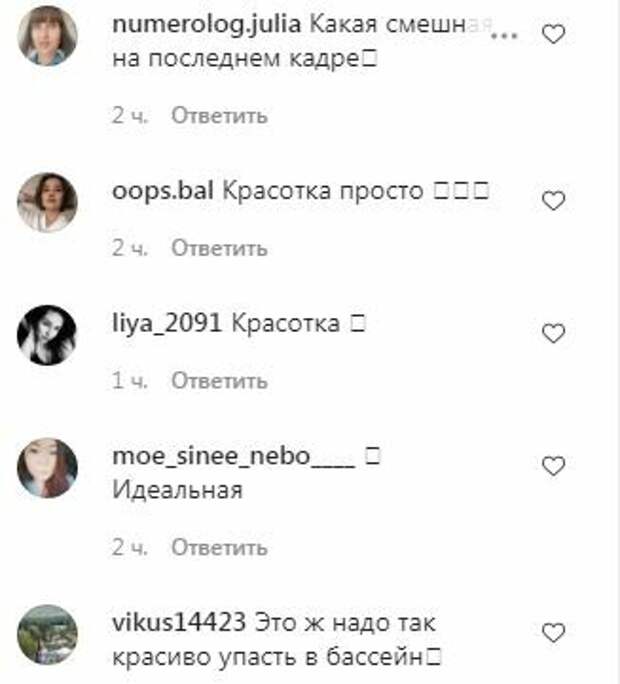
Task: Open liya_2091 username link
Action: (x=167, y=324)
